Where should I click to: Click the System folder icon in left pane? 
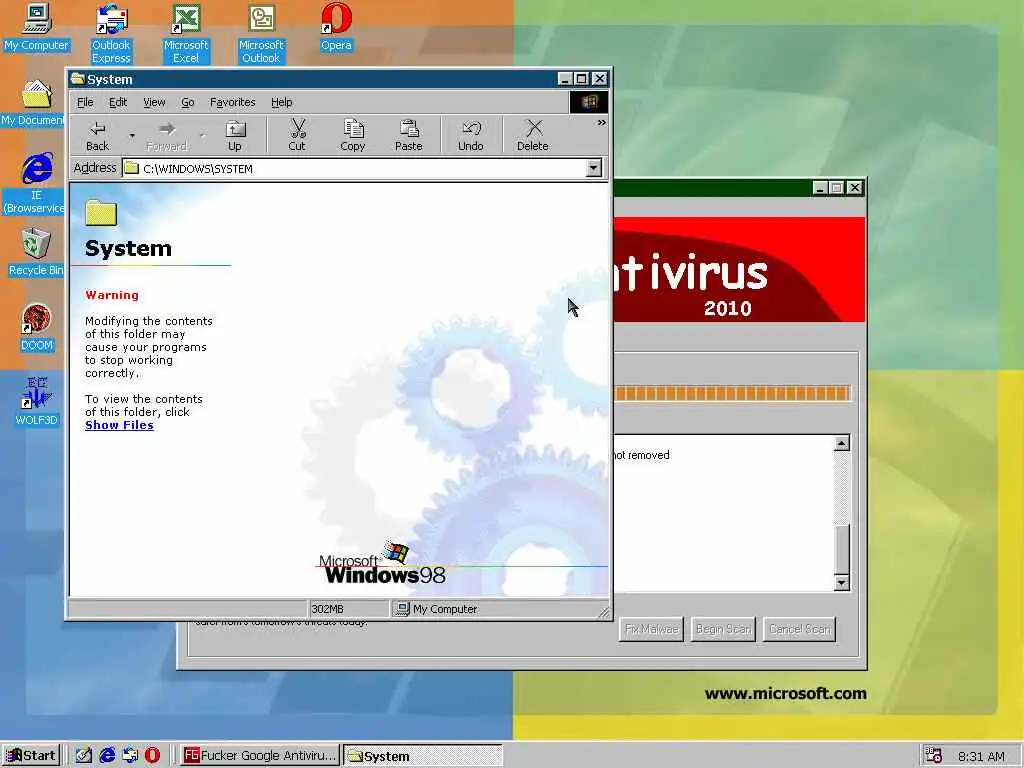[101, 213]
